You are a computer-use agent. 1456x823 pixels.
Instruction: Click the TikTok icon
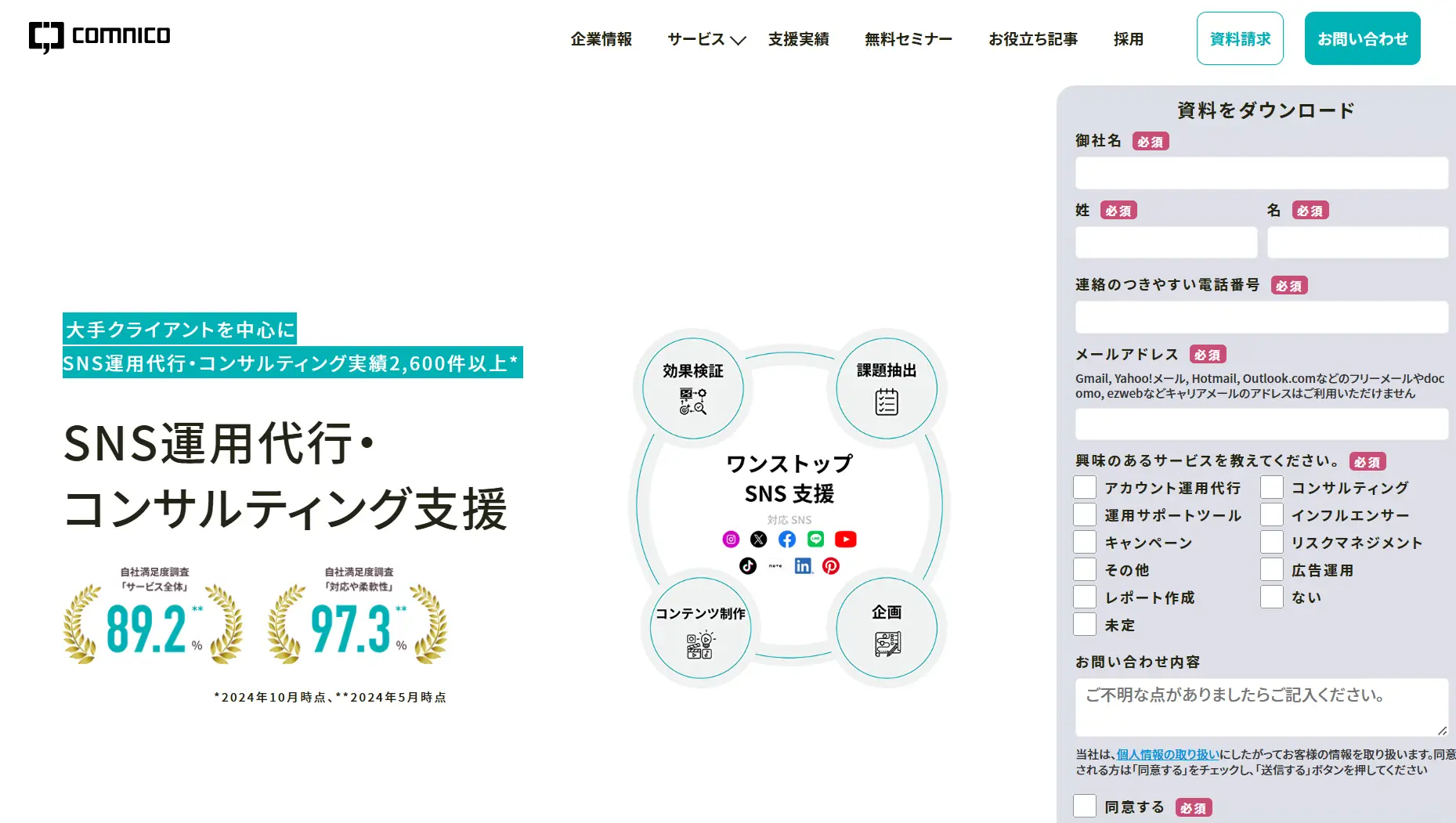(748, 565)
